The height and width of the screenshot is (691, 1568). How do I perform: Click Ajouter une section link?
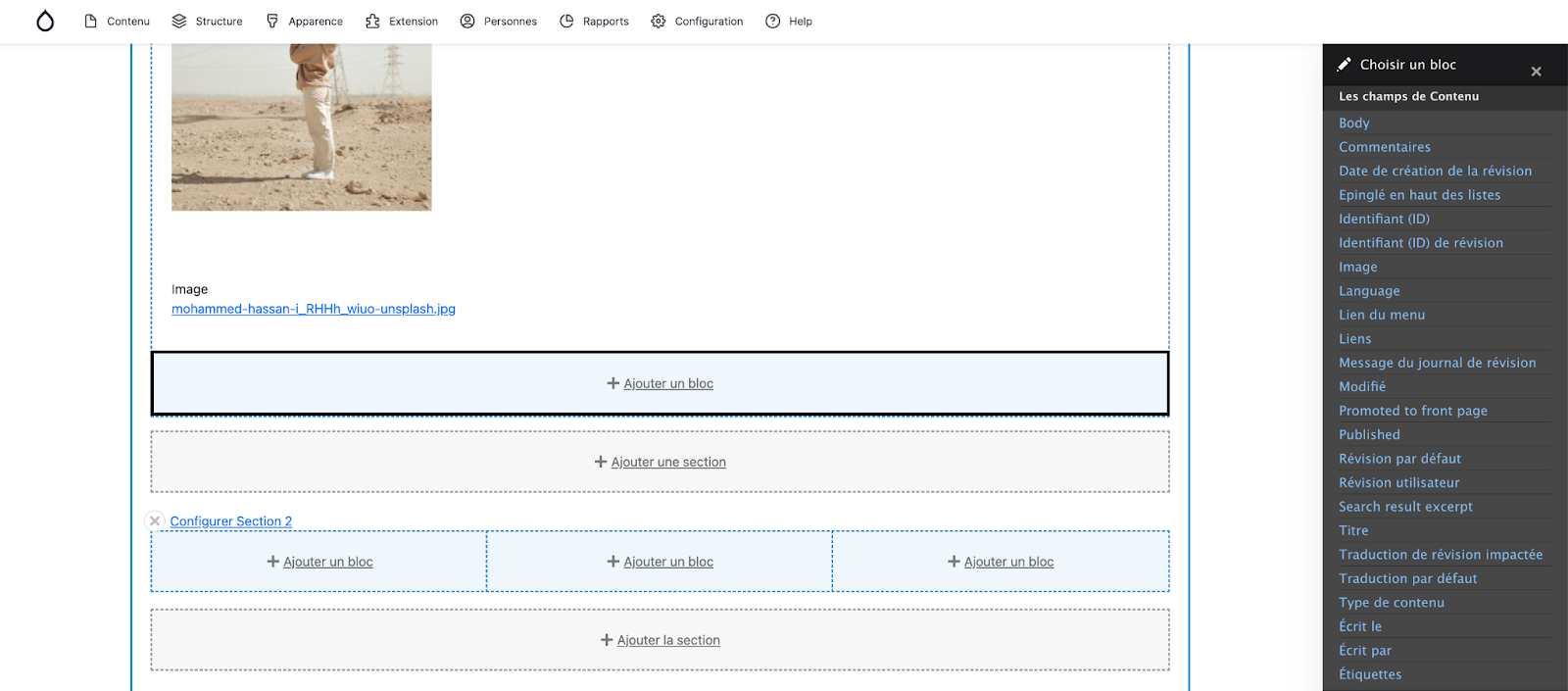click(x=668, y=463)
